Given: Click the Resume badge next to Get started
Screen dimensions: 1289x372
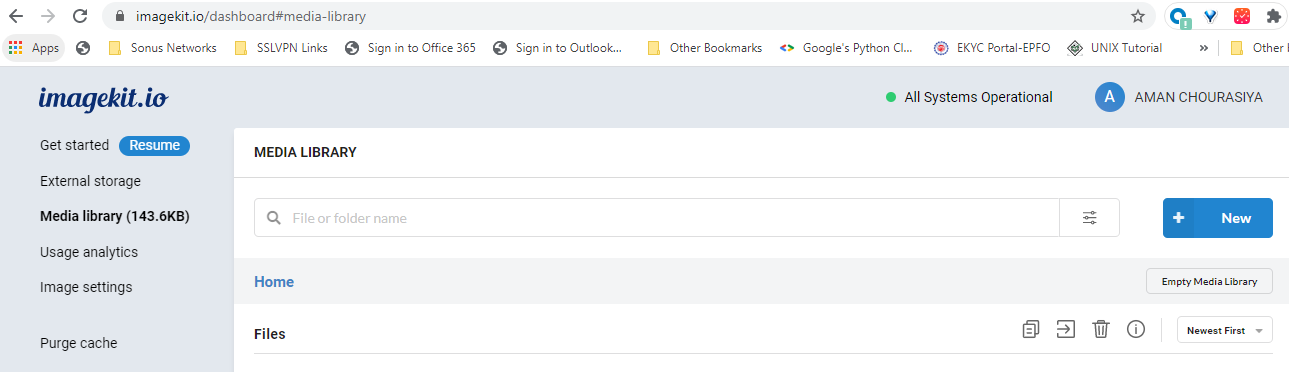Looking at the screenshot, I should coord(154,145).
